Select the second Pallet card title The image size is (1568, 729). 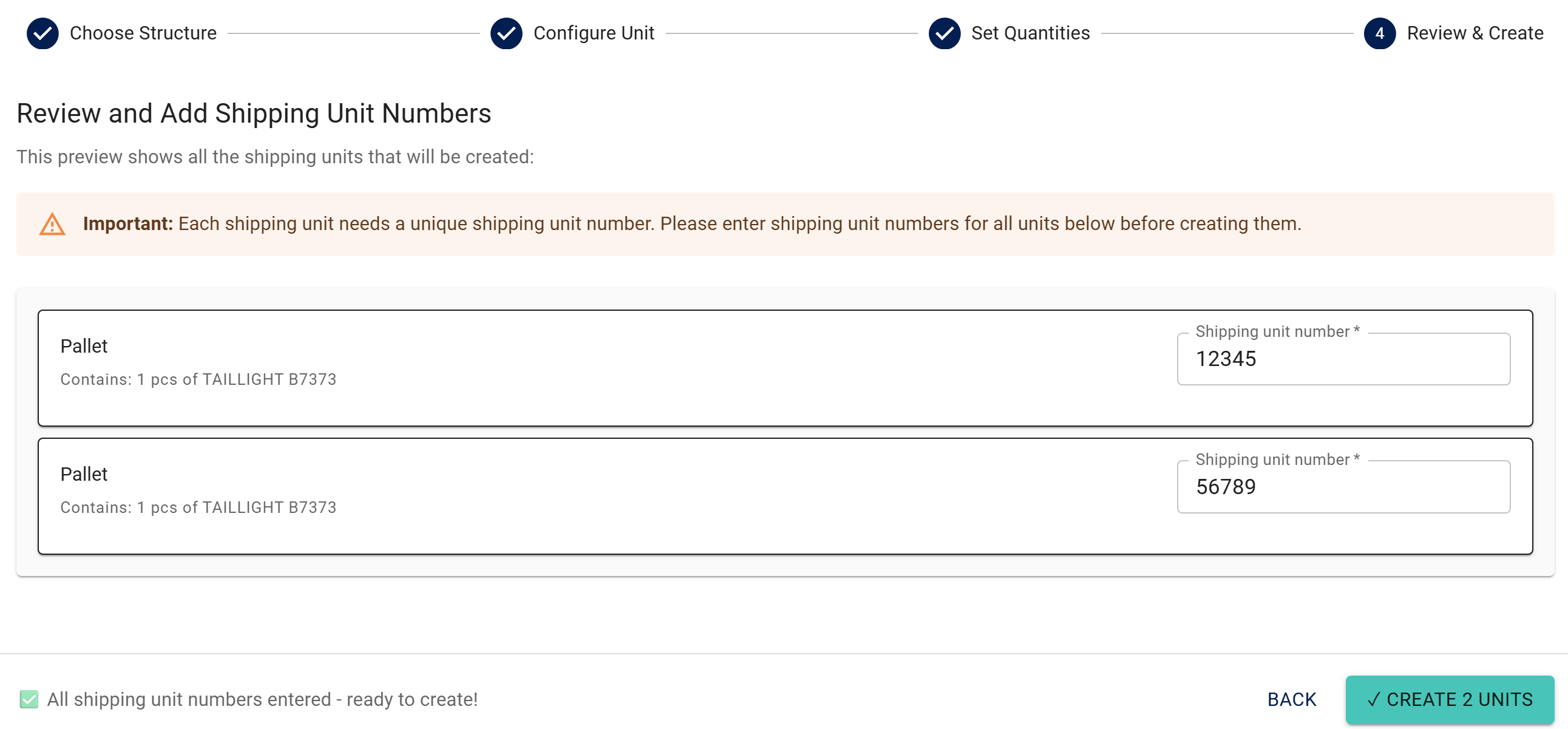coord(84,474)
